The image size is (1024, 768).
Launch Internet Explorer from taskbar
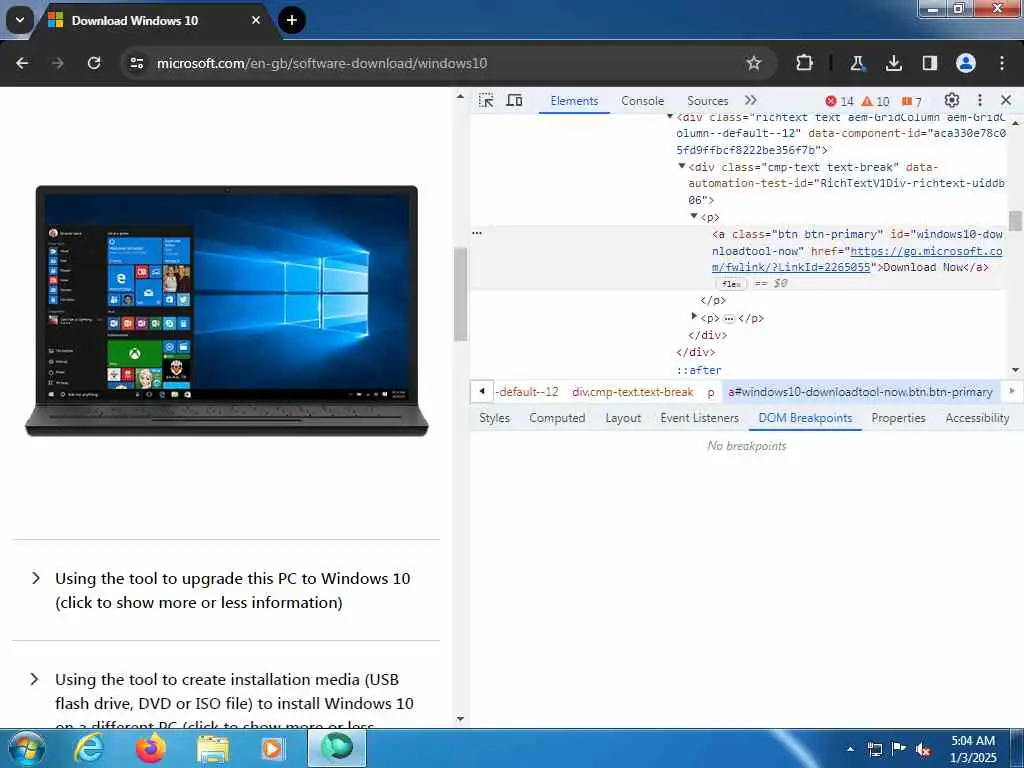pyautogui.click(x=88, y=748)
